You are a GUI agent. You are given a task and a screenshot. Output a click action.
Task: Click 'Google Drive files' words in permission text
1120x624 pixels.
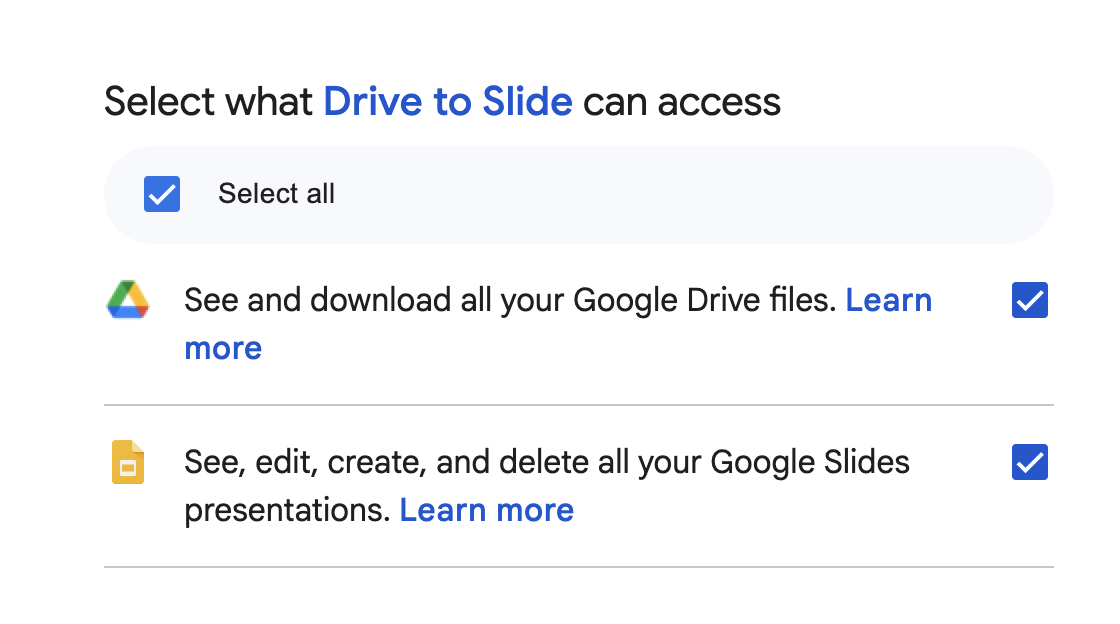point(704,301)
